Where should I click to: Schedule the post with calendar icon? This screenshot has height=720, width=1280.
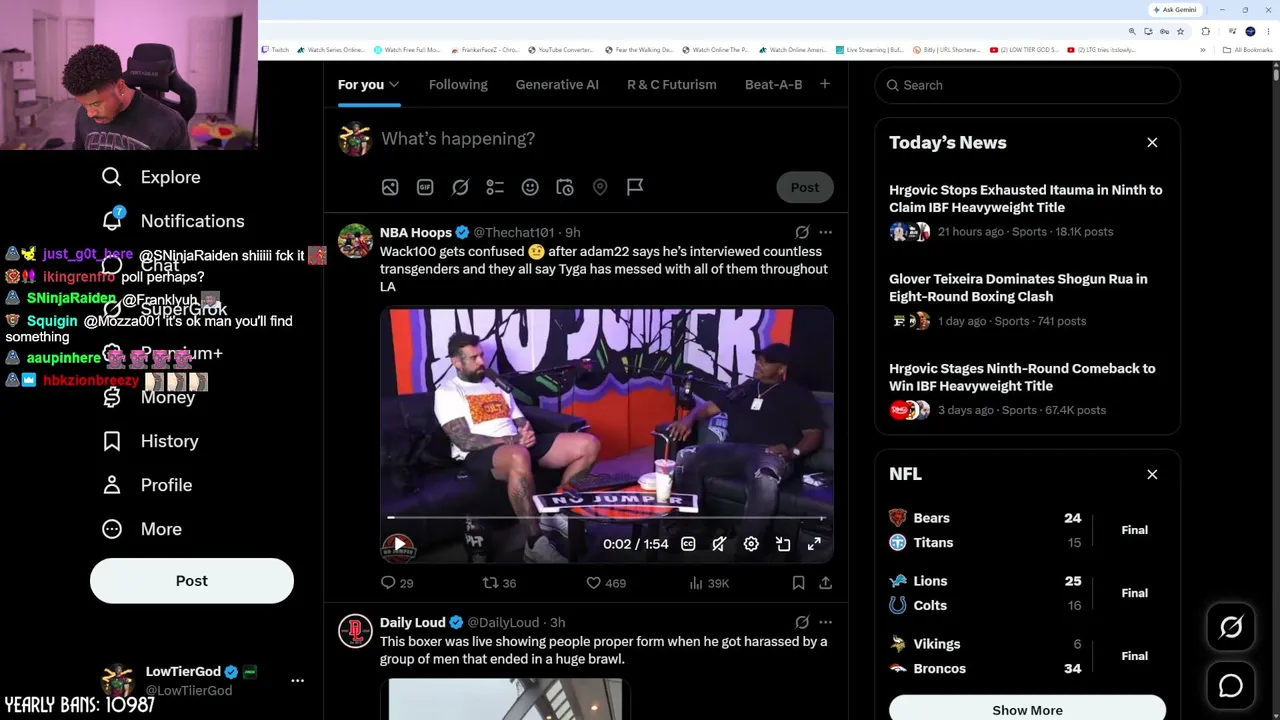point(565,187)
